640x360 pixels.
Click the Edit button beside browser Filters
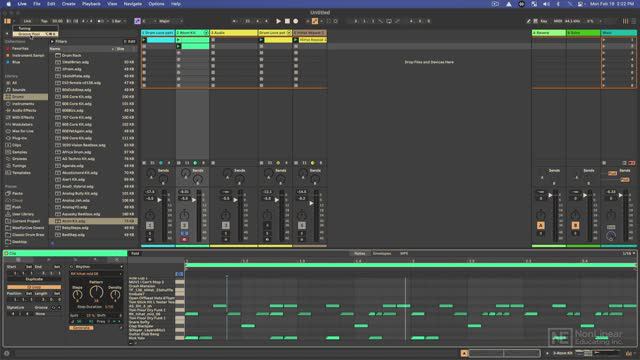130,42
